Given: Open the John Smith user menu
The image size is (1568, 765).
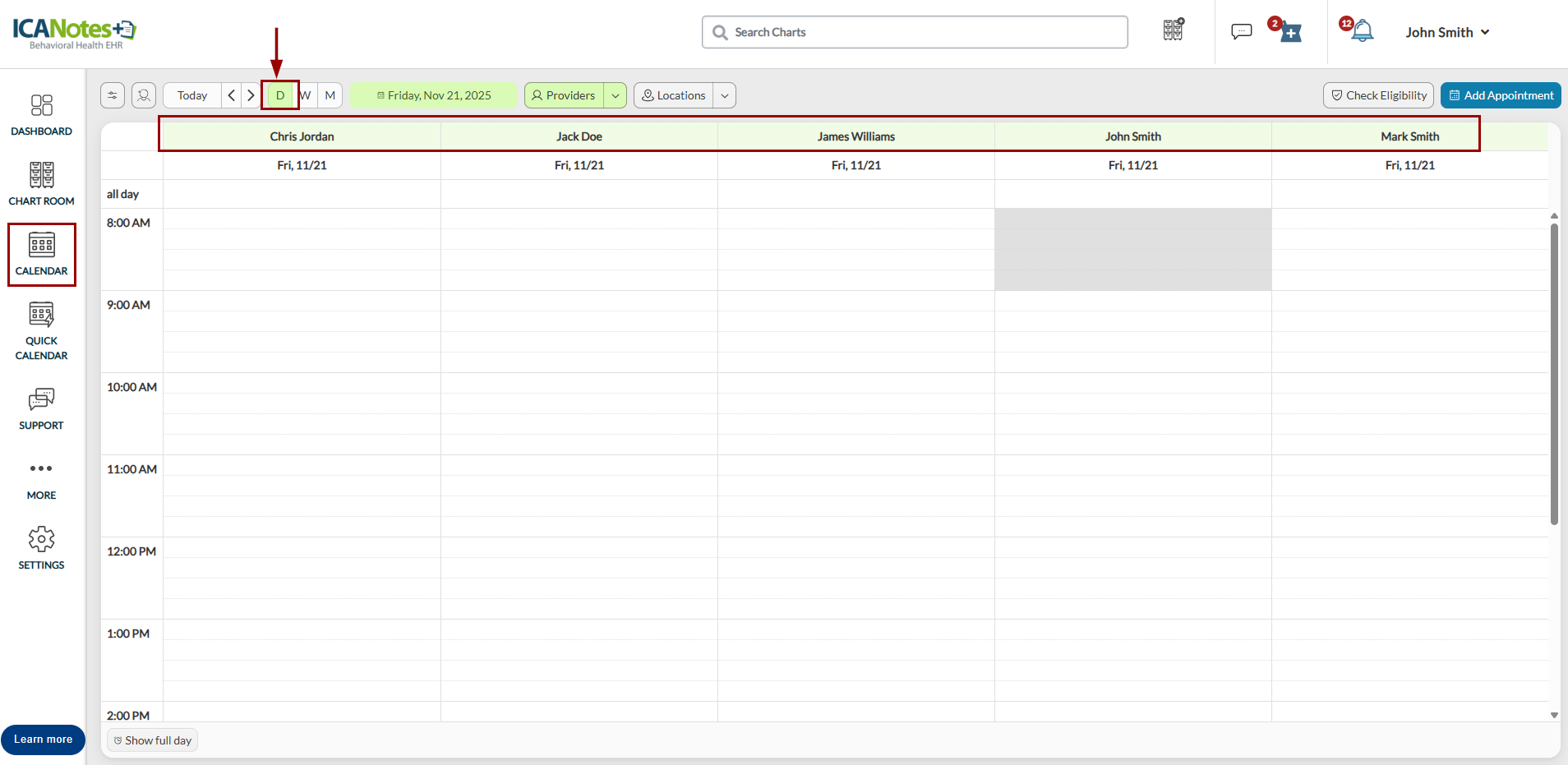Looking at the screenshot, I should [x=1447, y=32].
